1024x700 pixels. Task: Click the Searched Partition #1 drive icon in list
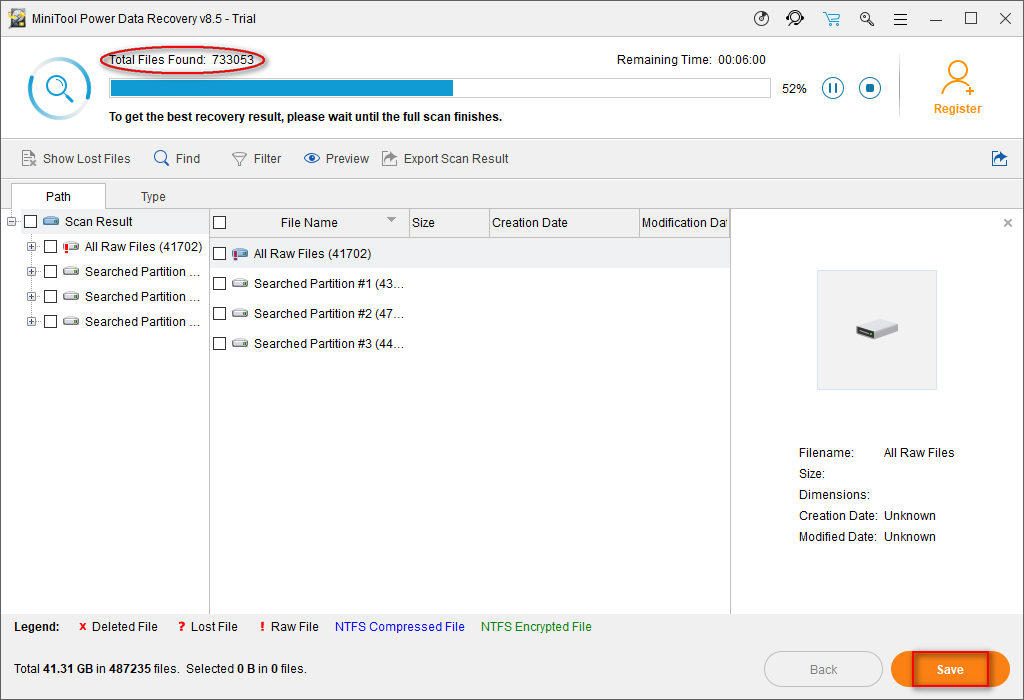pyautogui.click(x=240, y=283)
